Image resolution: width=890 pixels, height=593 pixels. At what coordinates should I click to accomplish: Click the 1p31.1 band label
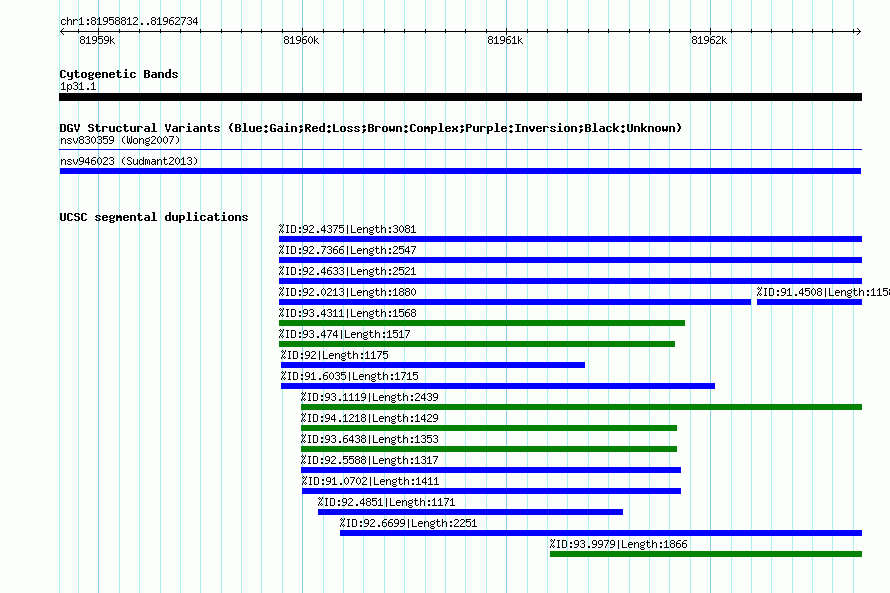tap(78, 86)
